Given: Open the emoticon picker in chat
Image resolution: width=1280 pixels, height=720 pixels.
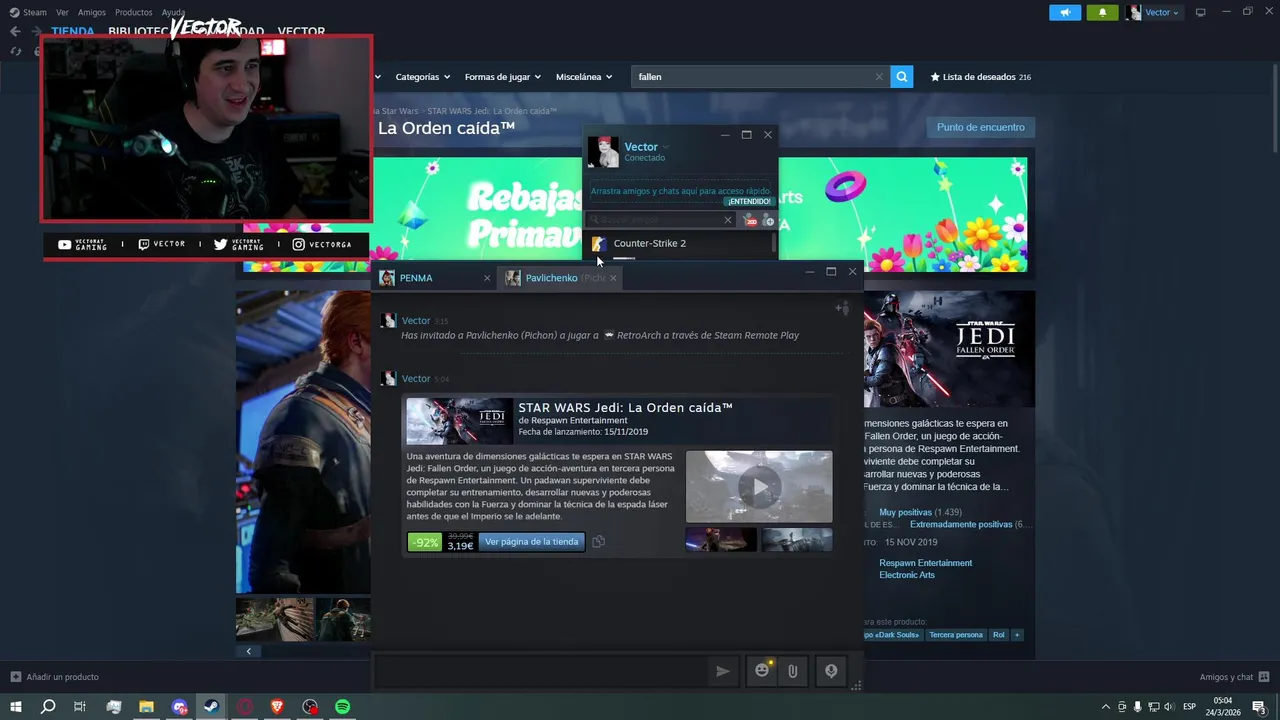Looking at the screenshot, I should click(x=762, y=671).
